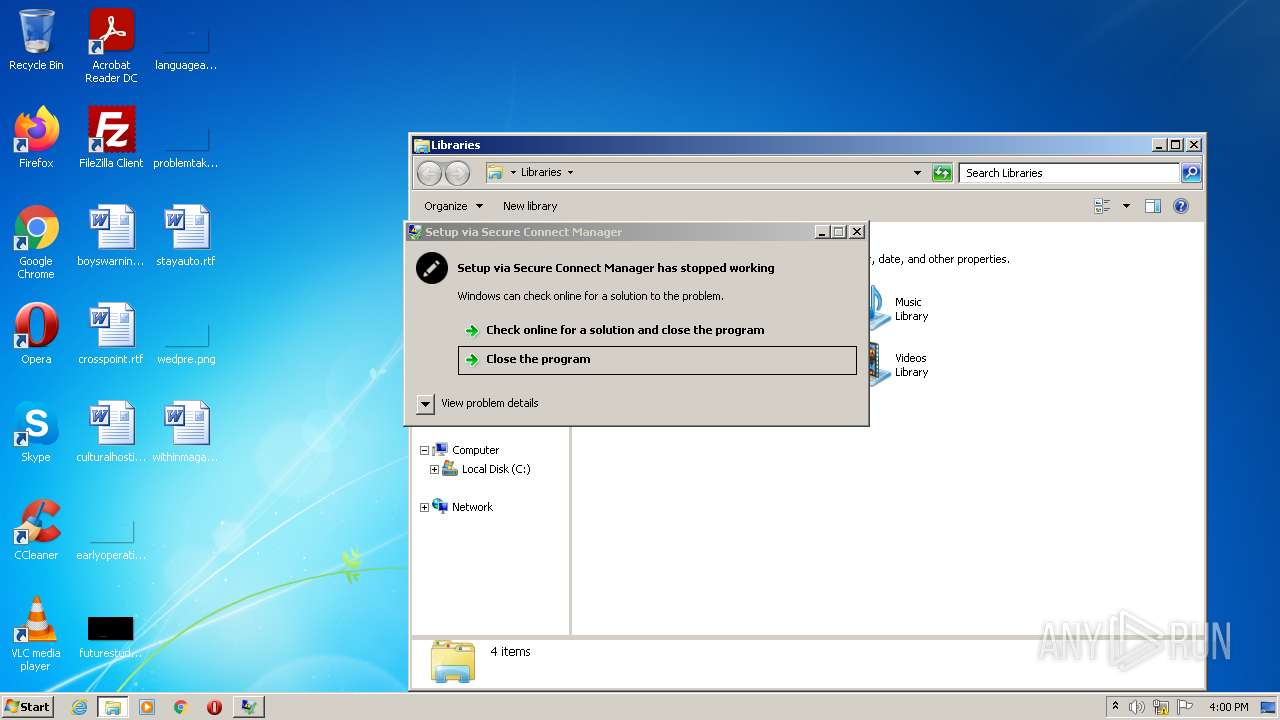
Task: Launch VLC media player shortcut
Action: click(36, 634)
